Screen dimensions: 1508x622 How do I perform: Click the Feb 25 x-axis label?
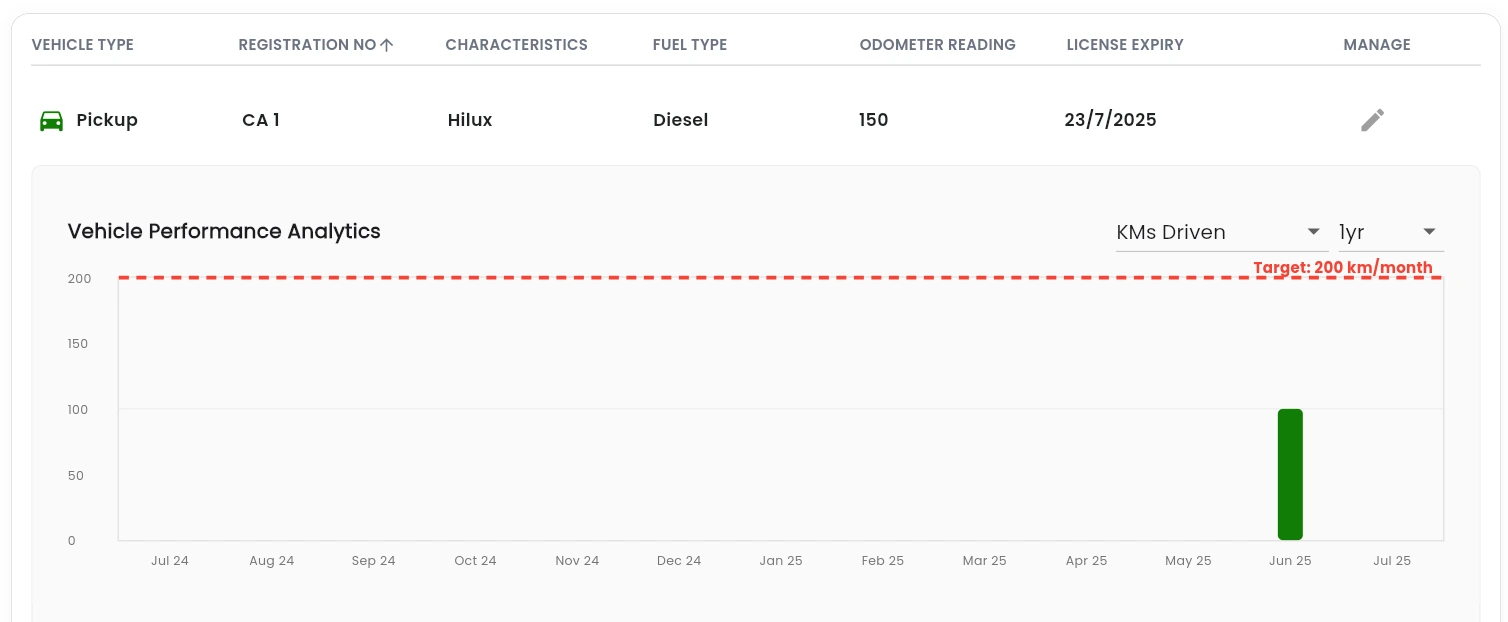pyautogui.click(x=883, y=561)
